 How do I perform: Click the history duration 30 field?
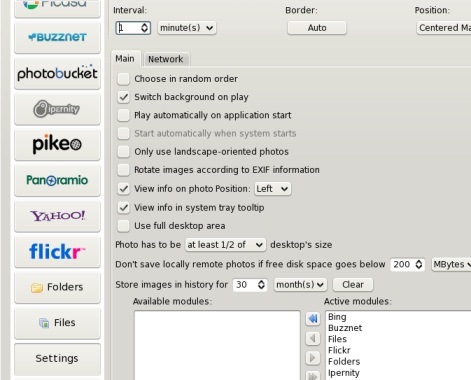(x=245, y=285)
